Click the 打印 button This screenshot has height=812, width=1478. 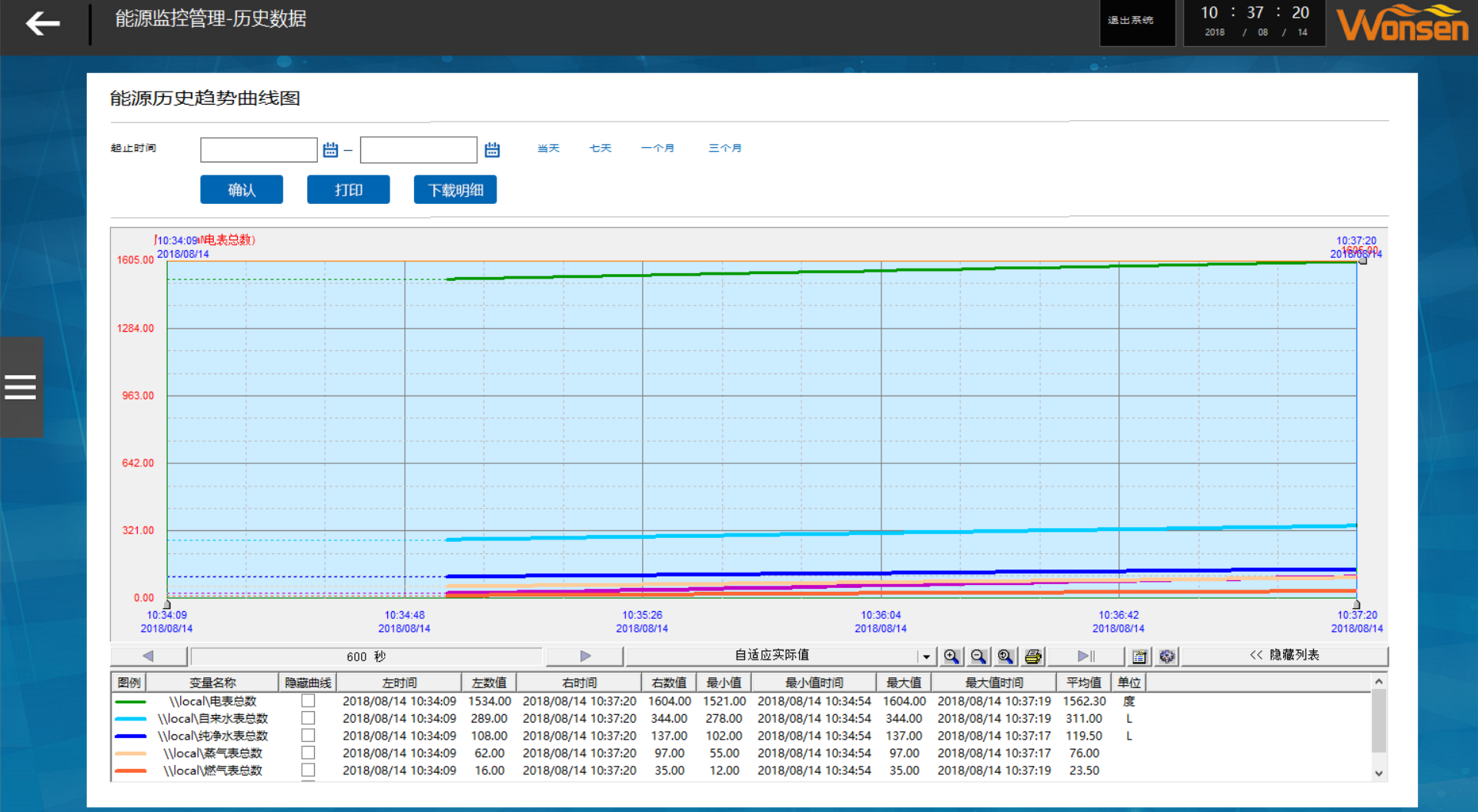point(349,190)
